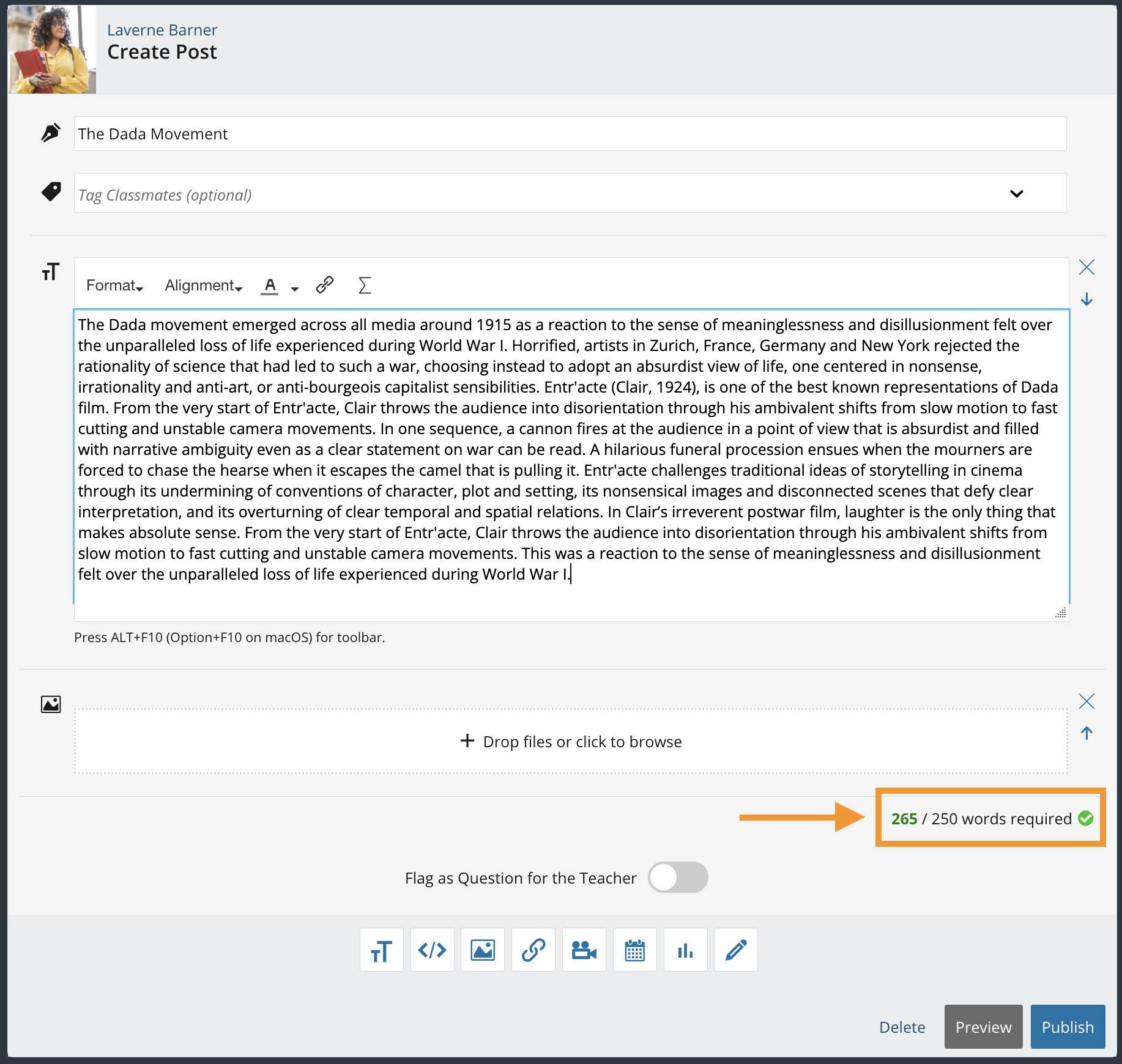Add a text block with the TT icon
The image size is (1122, 1064).
[x=381, y=950]
